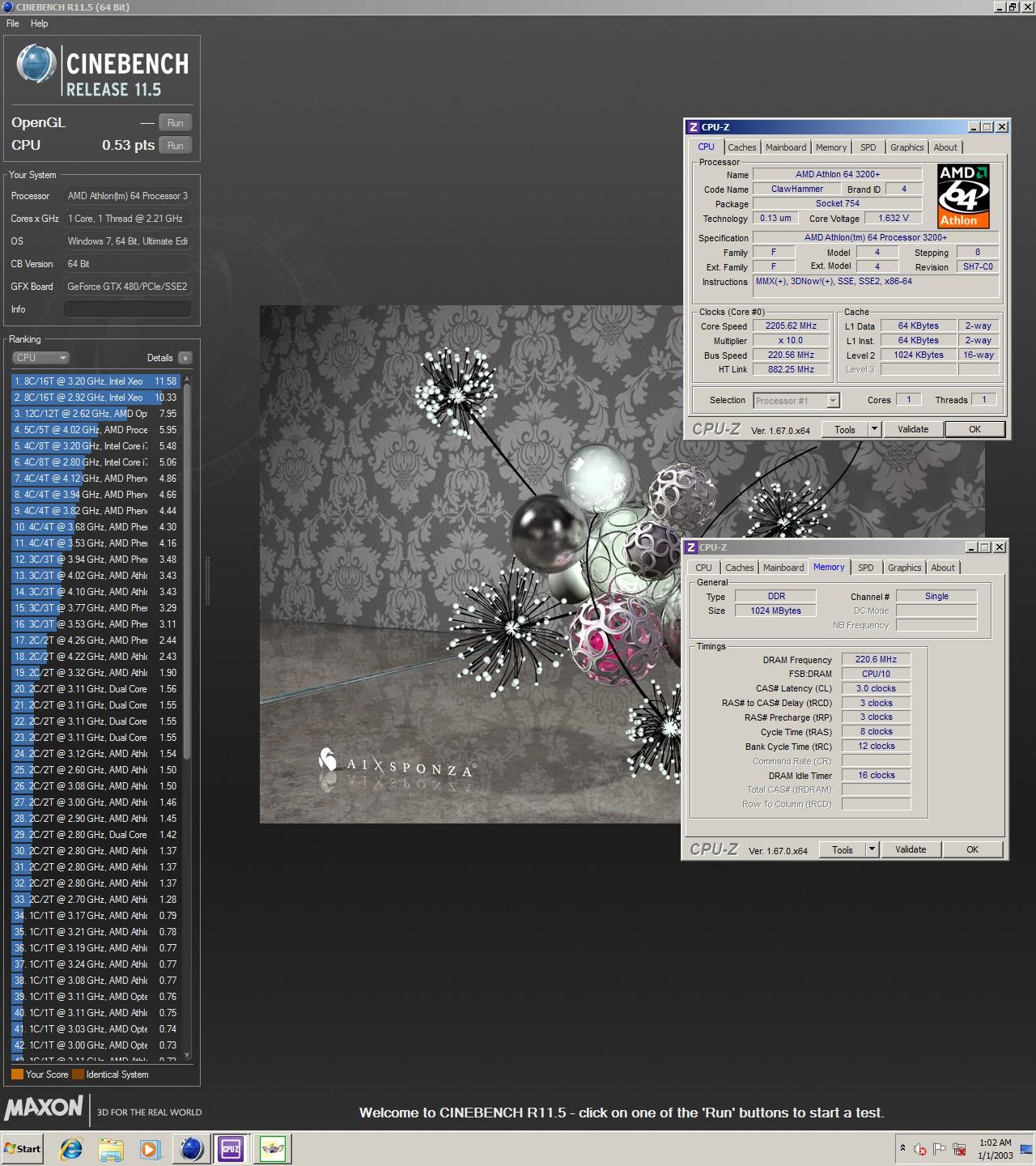Click DRAM Frequency value 220.6 MHz
The width and height of the screenshot is (1036, 1166).
point(876,659)
